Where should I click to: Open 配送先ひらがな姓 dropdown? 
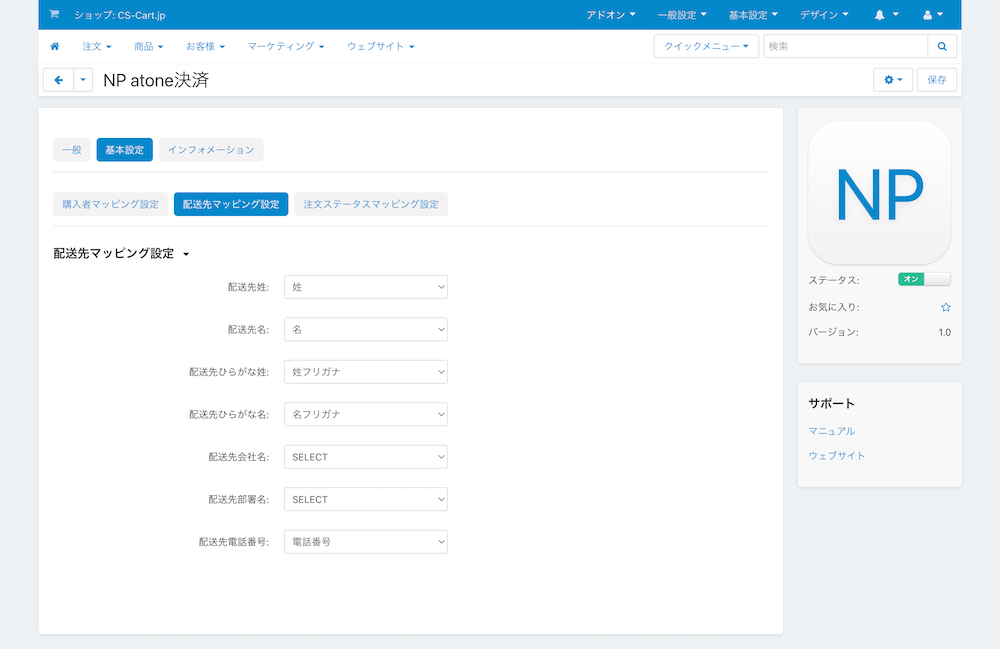point(365,372)
